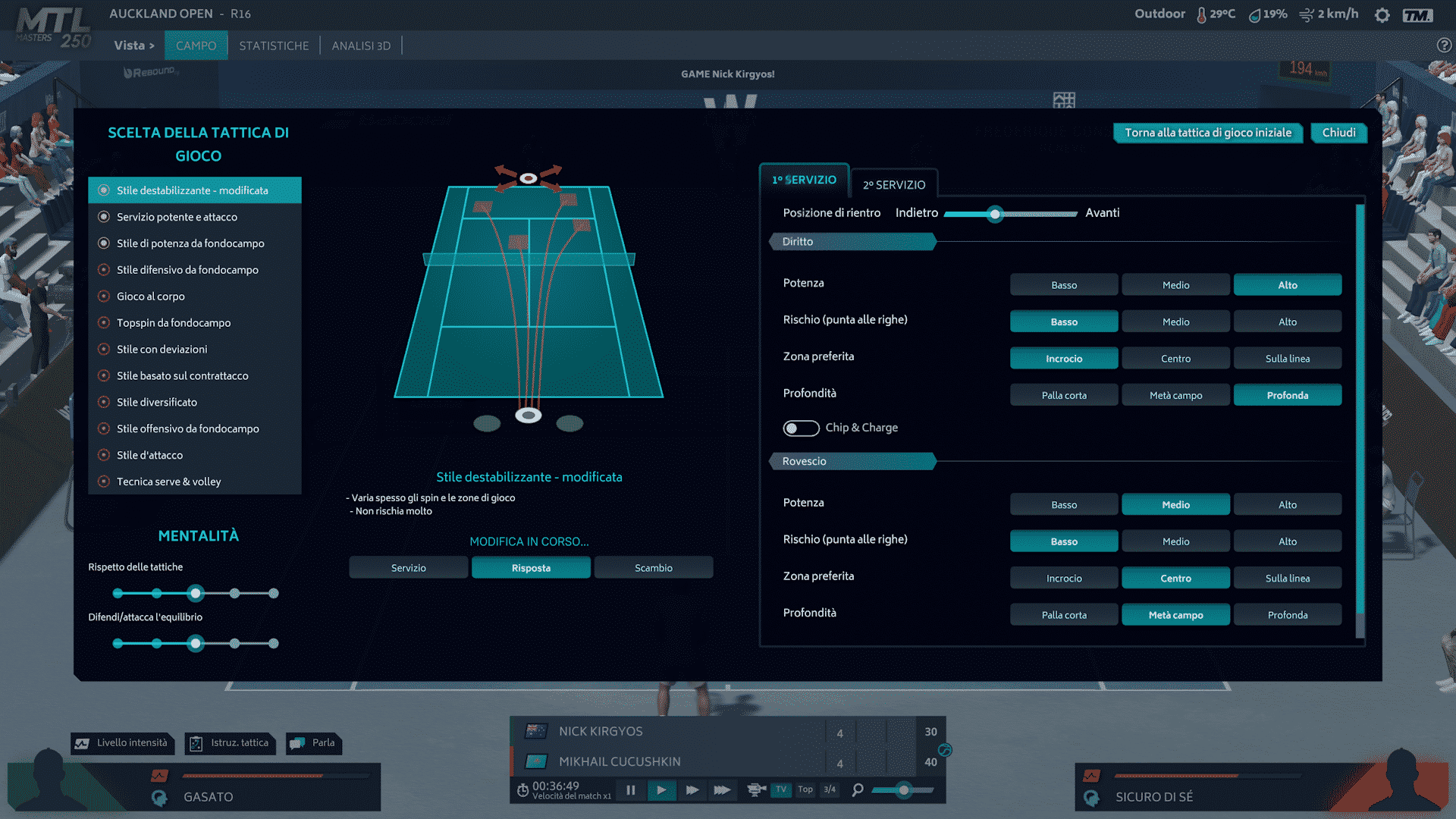Switch to 2° Servizio tab

893,184
